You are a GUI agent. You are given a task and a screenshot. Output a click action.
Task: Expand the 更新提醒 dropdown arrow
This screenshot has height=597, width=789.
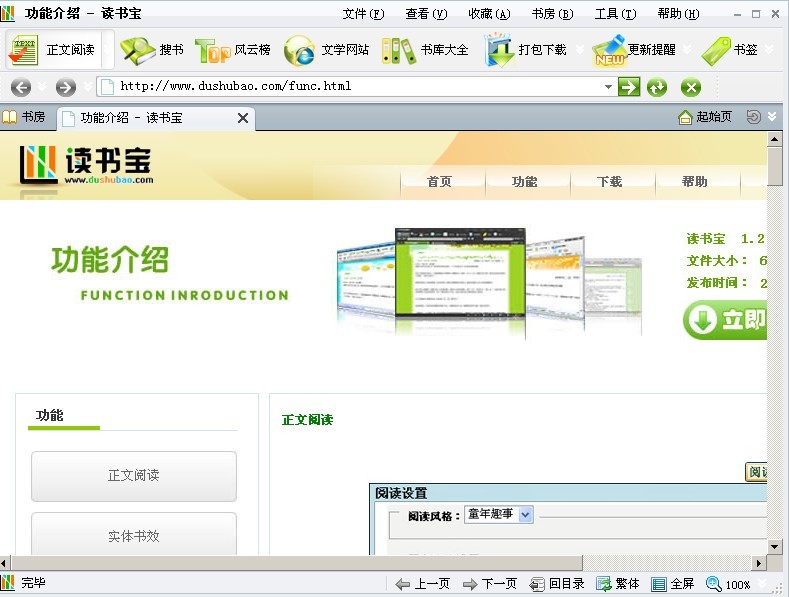pos(687,49)
